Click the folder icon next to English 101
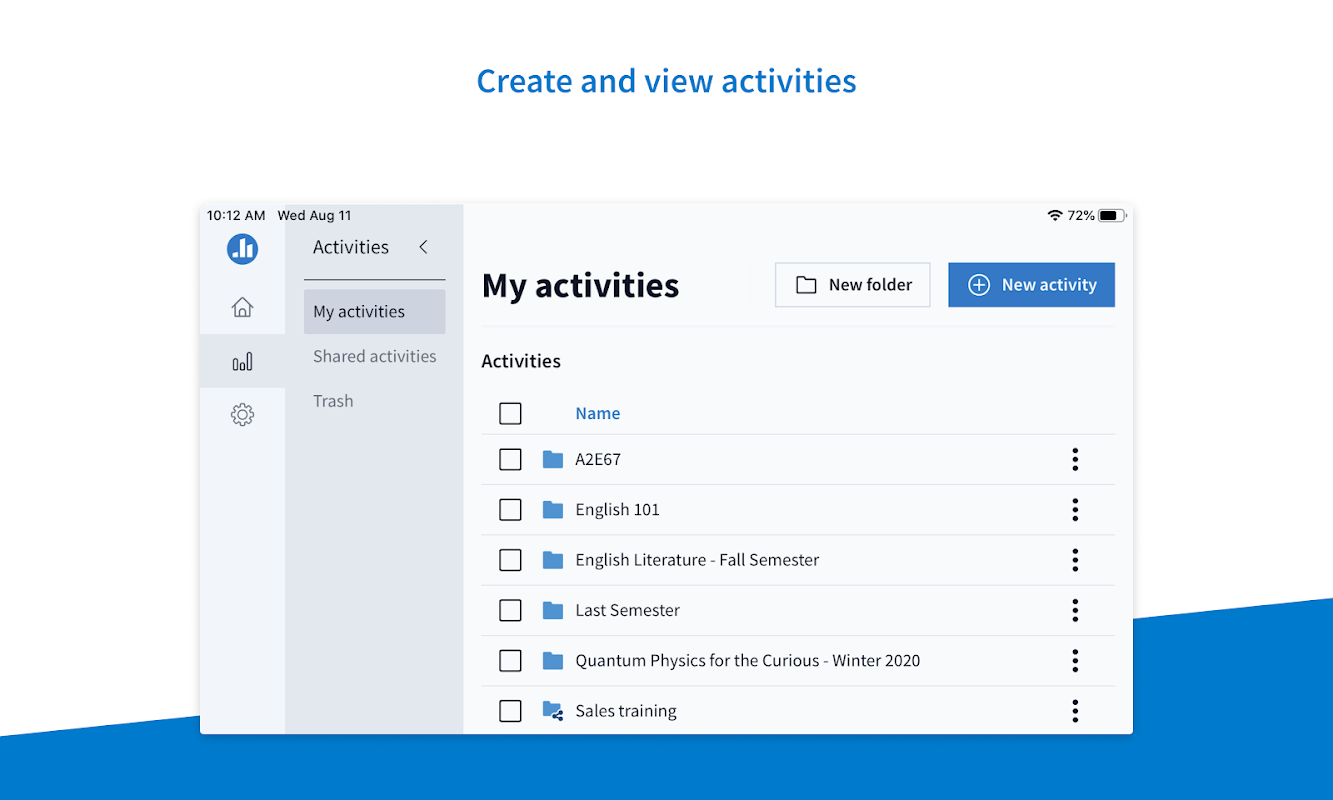This screenshot has width=1333, height=800. pos(553,510)
